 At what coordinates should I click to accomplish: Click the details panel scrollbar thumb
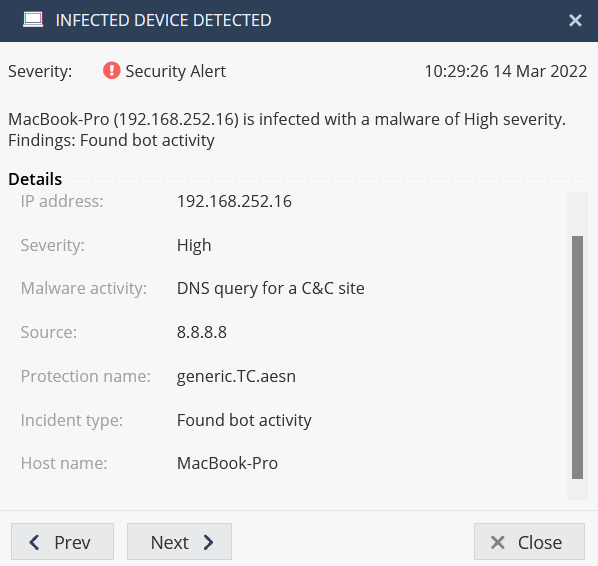click(x=577, y=357)
